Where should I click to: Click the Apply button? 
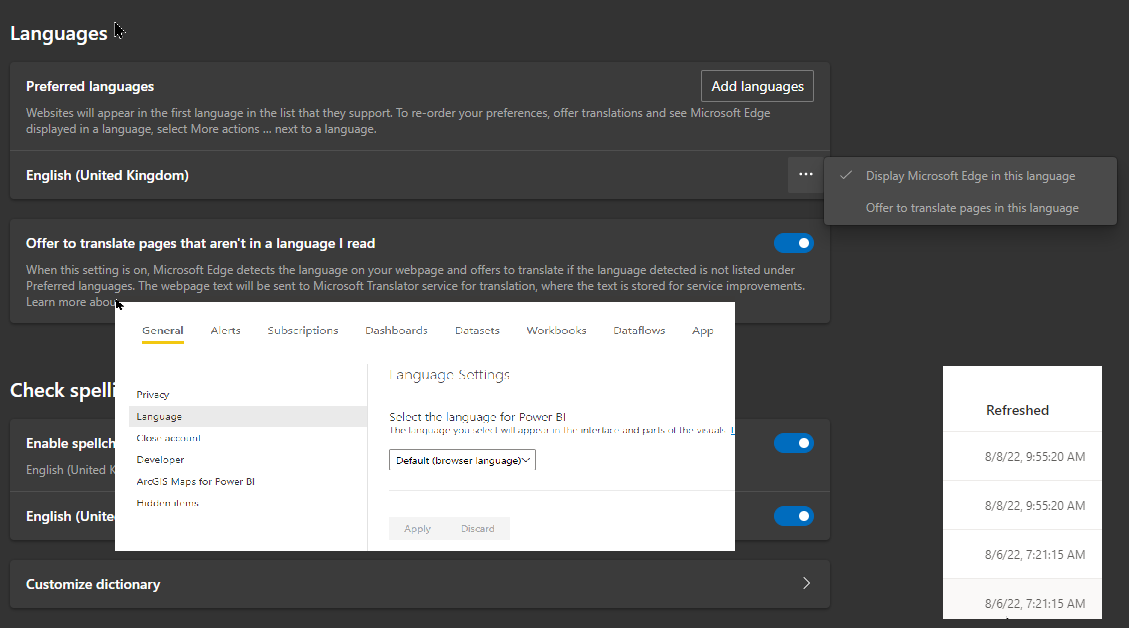[417, 529]
